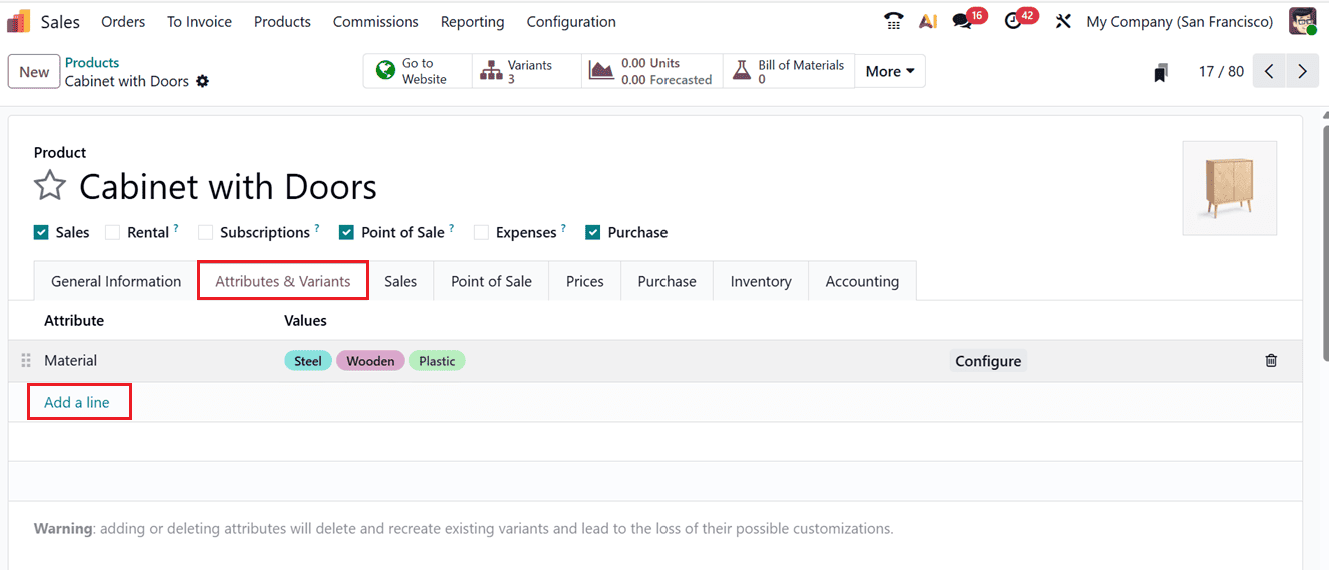This screenshot has height=570, width=1329.
Task: Enable the Subscriptions checkbox
Action: pyautogui.click(x=206, y=232)
